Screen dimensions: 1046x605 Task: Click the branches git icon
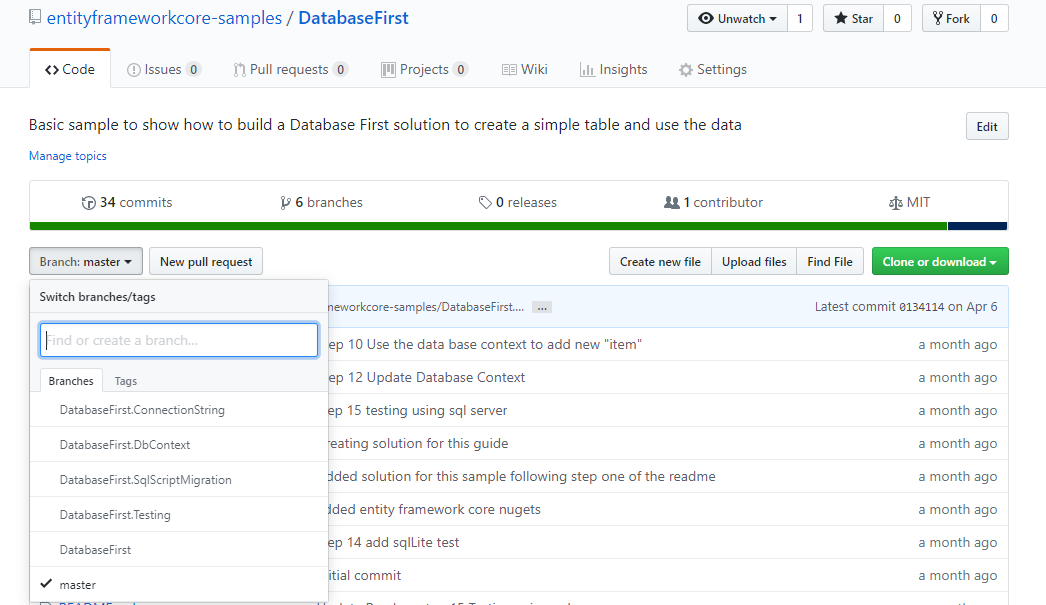click(286, 203)
